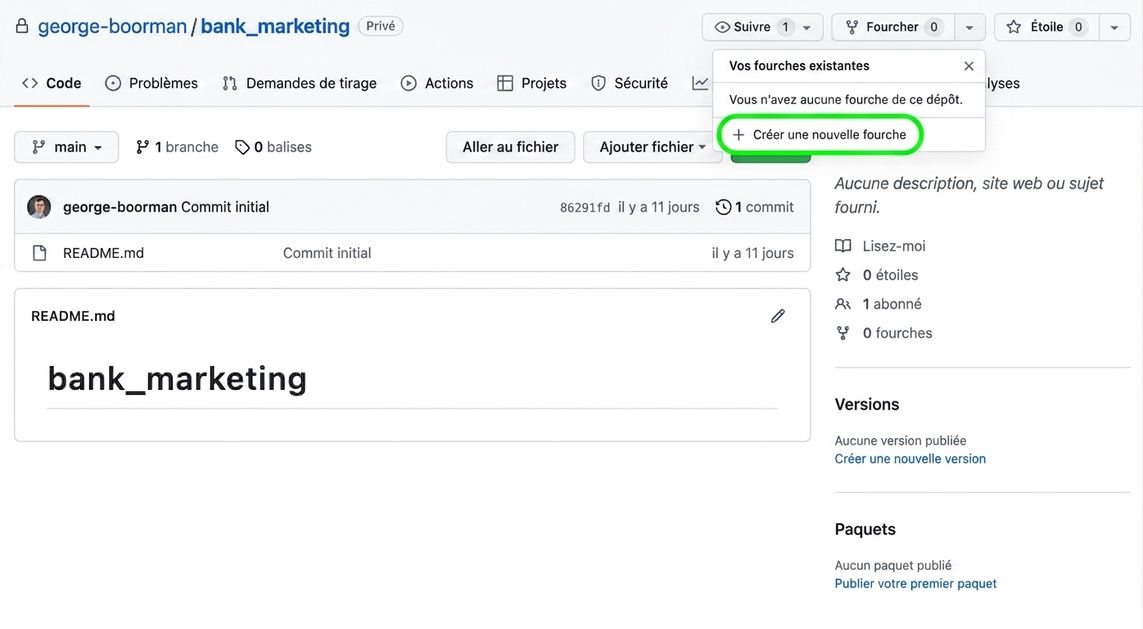Open the Ajouter fichier dropdown
This screenshot has width=1143, height=629.
[x=652, y=147]
